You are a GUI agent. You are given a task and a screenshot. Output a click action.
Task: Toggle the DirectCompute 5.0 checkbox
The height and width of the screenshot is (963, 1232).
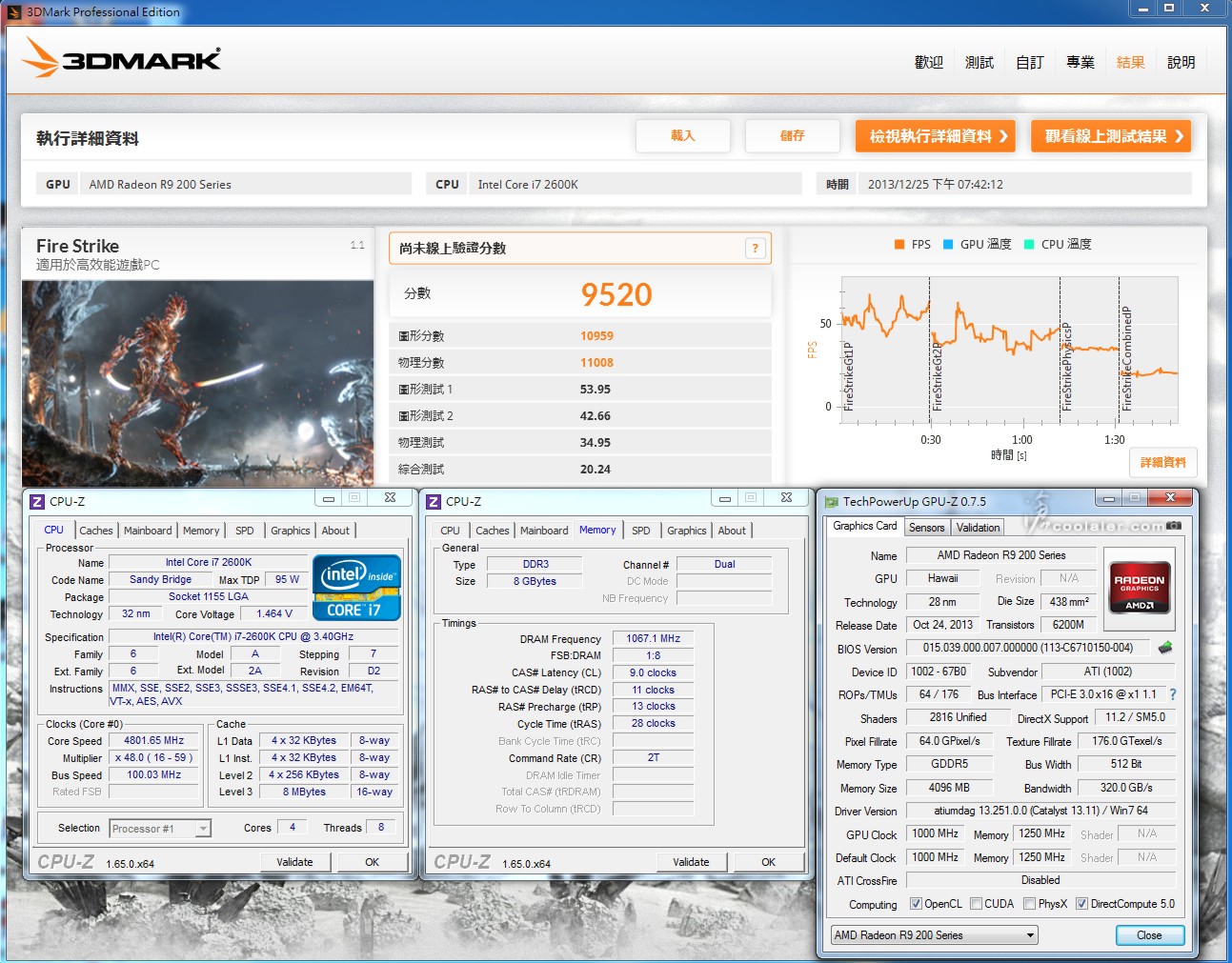tap(1081, 904)
